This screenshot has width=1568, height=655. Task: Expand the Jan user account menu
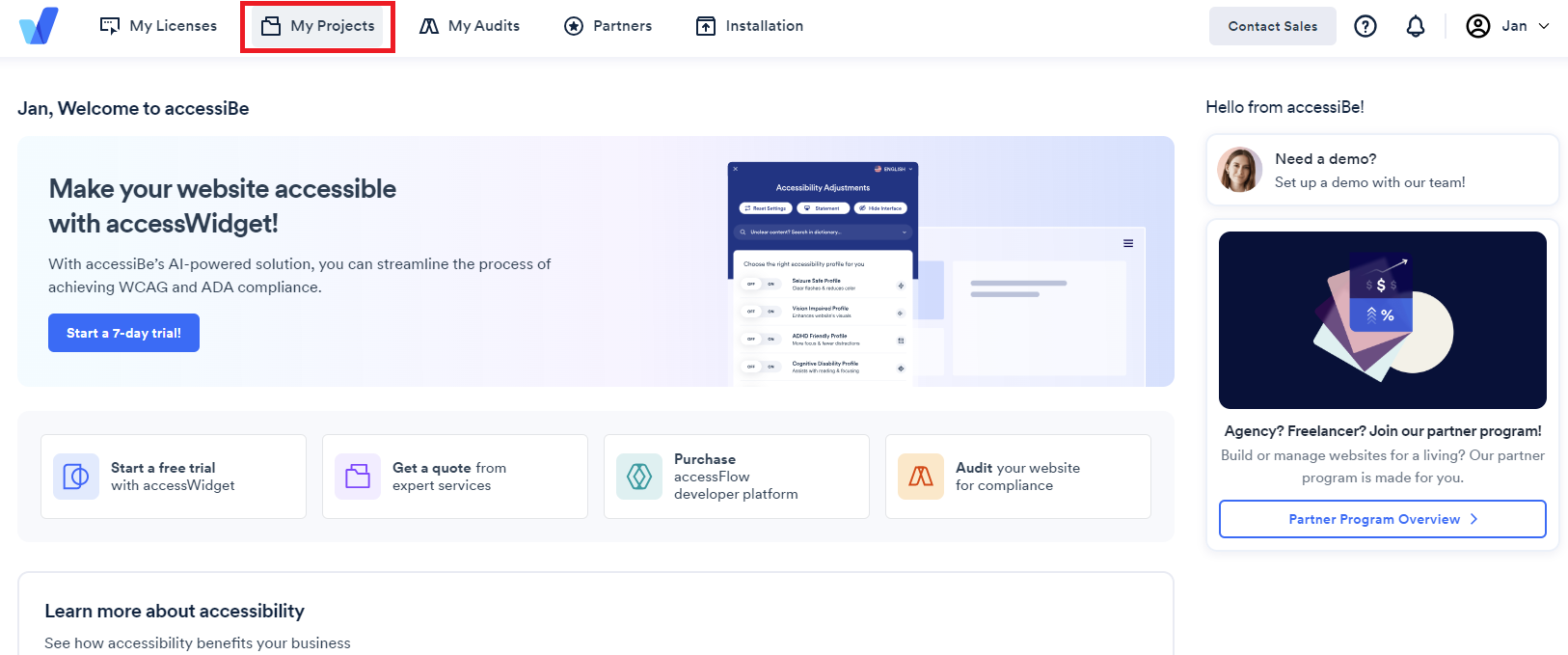1507,26
